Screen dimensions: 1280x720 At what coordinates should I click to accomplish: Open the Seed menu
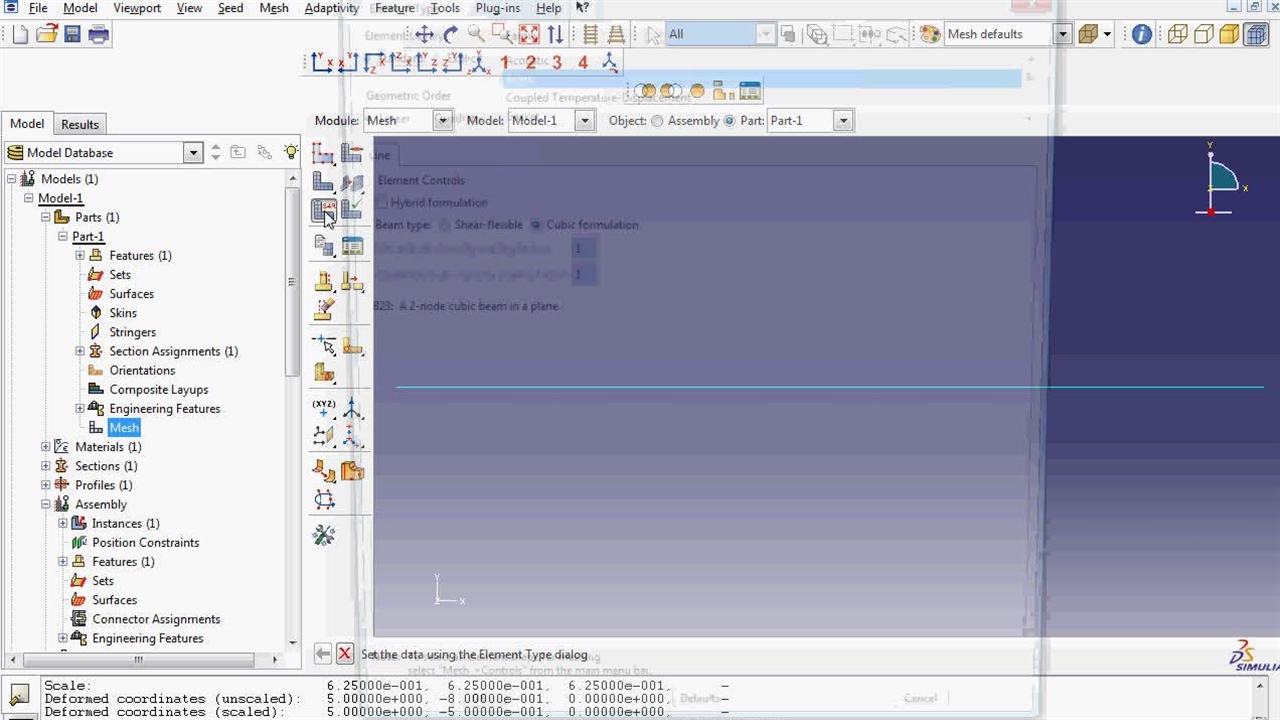230,8
